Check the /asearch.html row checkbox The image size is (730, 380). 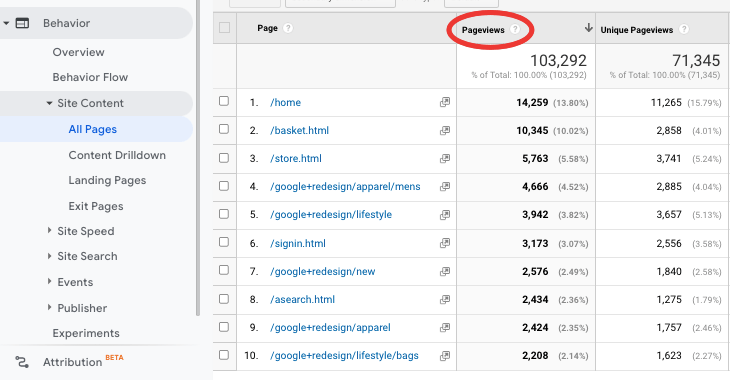[224, 299]
